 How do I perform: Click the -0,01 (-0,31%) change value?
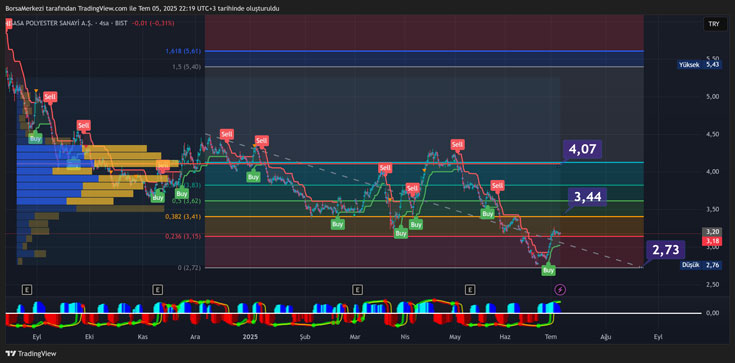(x=153, y=23)
